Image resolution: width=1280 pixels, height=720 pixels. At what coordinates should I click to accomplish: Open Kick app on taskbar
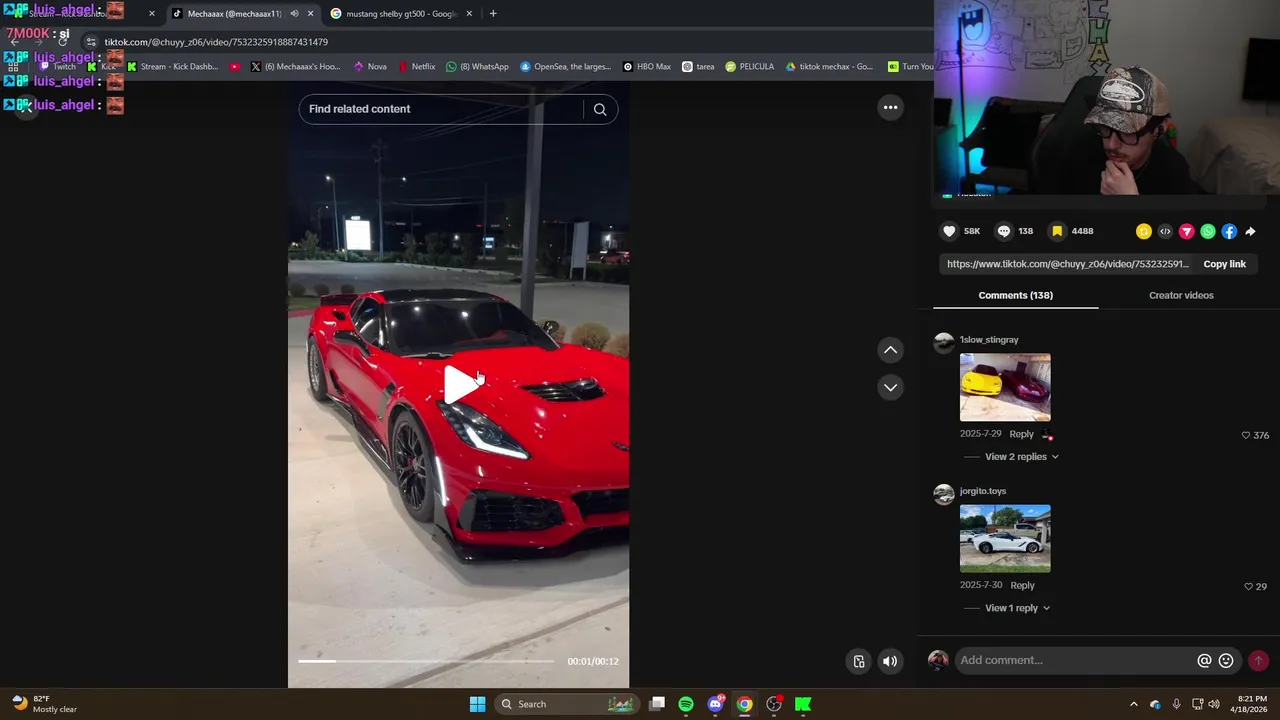(x=803, y=704)
